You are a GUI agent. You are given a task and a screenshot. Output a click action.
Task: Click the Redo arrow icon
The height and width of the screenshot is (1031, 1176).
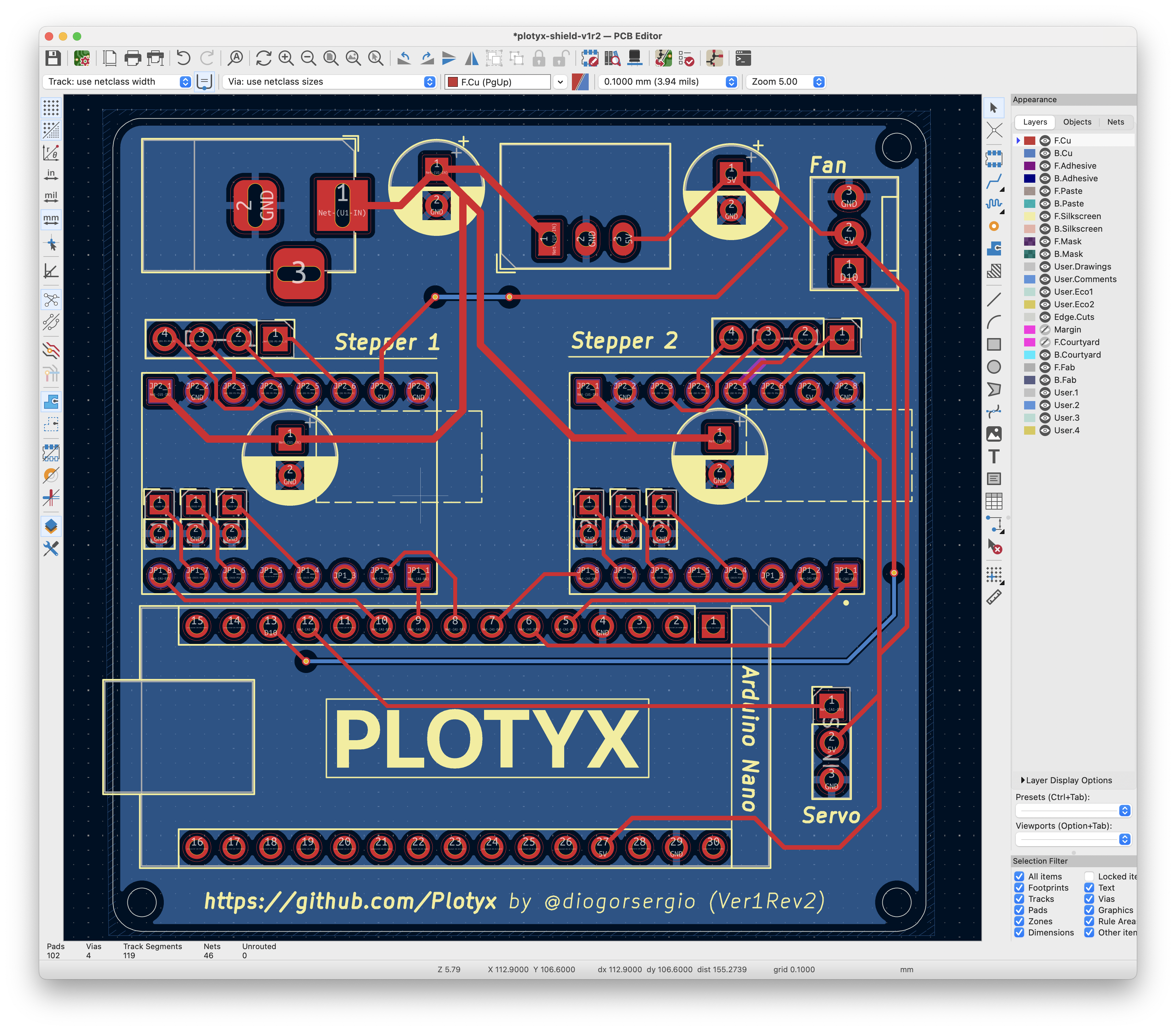click(207, 58)
